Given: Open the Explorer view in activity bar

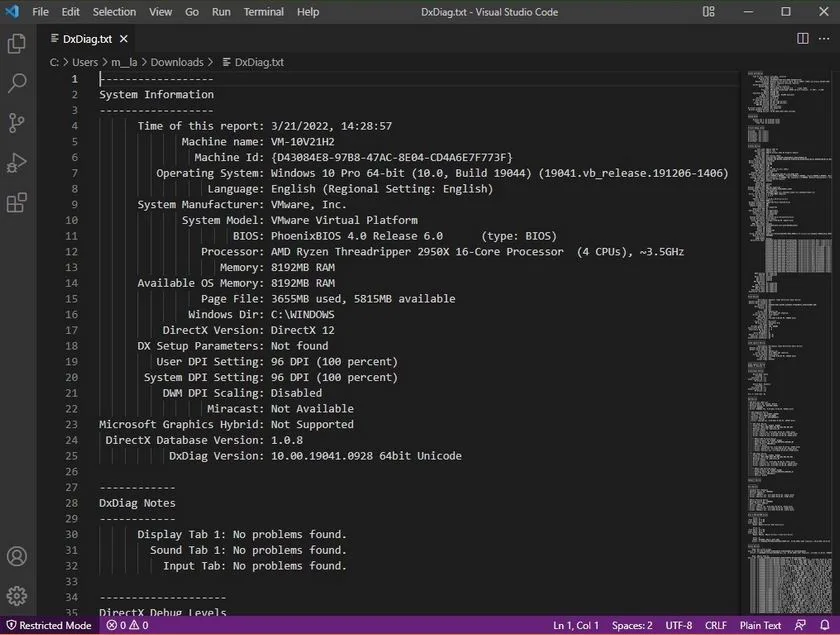Looking at the screenshot, I should coord(17,43).
